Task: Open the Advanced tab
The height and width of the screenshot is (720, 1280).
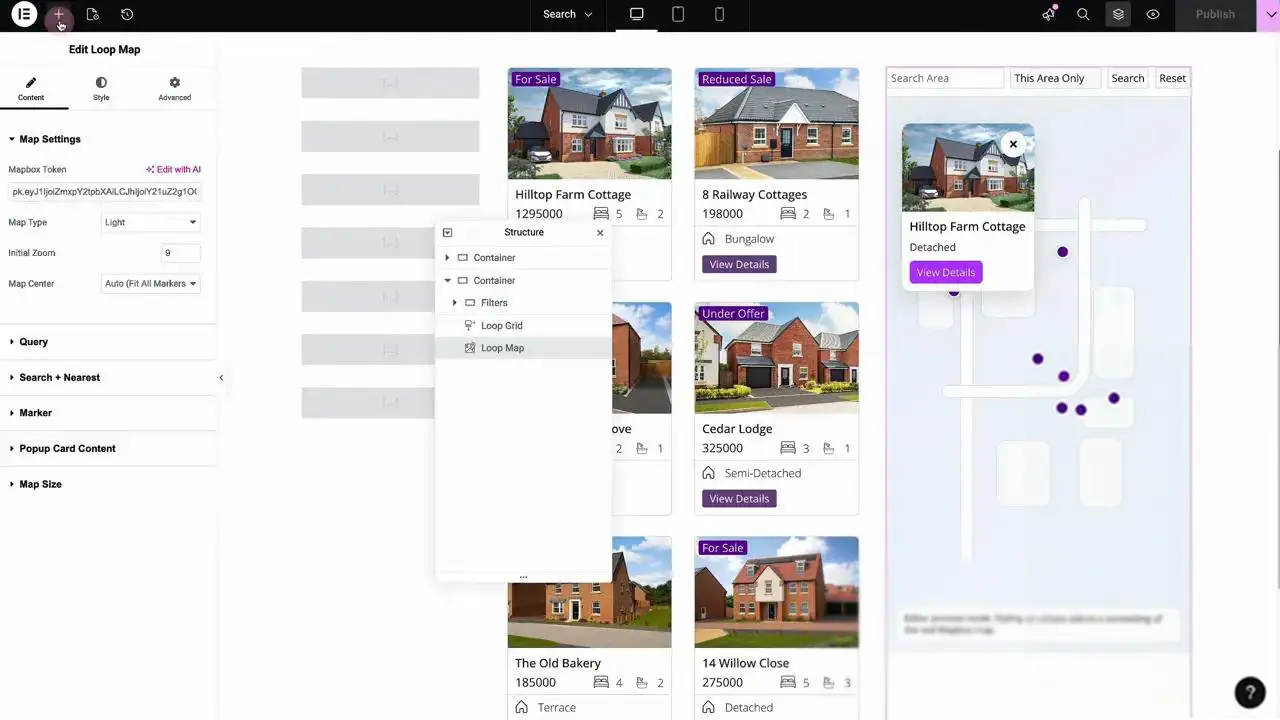Action: coord(174,88)
